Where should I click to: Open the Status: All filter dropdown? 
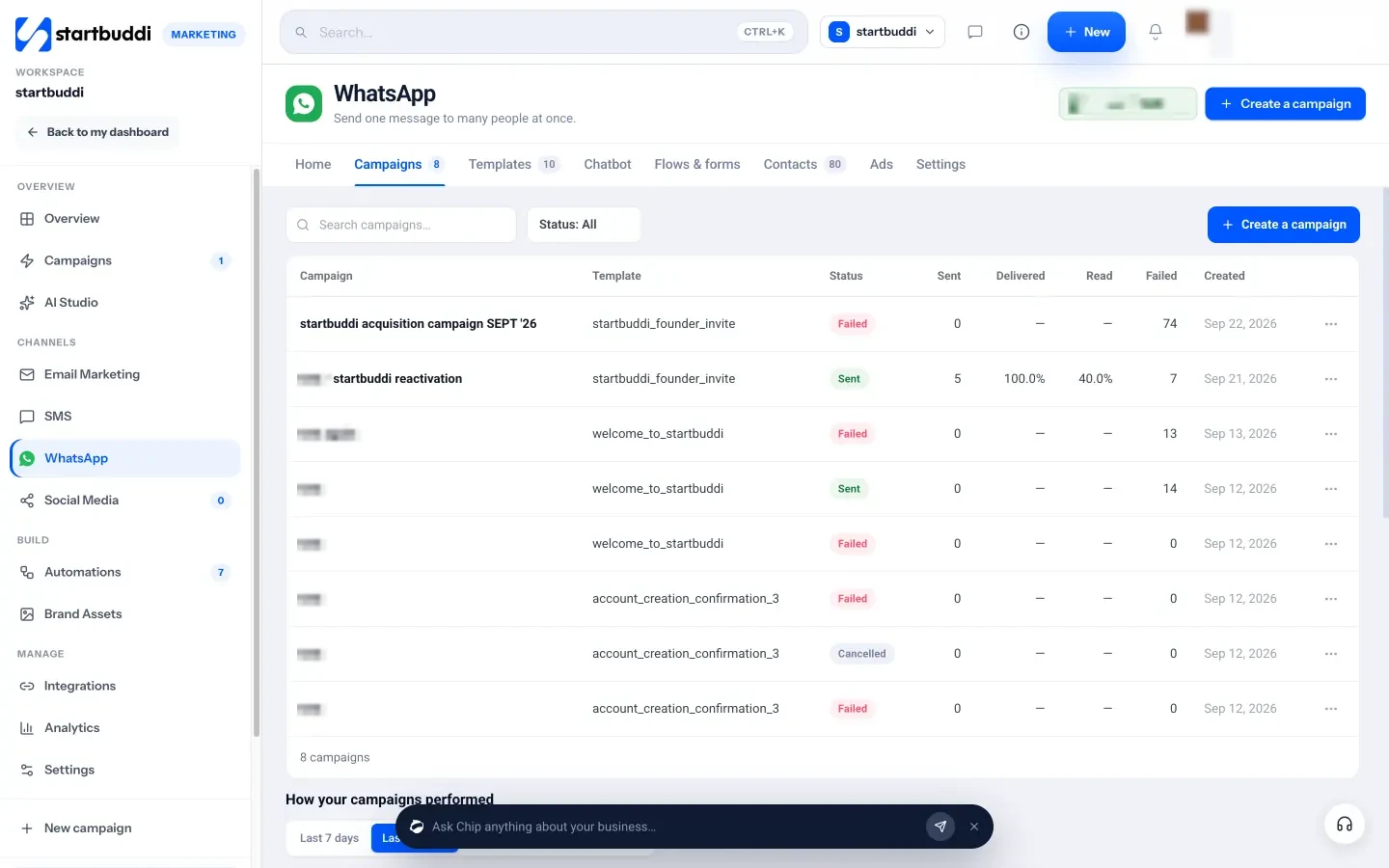coord(584,225)
